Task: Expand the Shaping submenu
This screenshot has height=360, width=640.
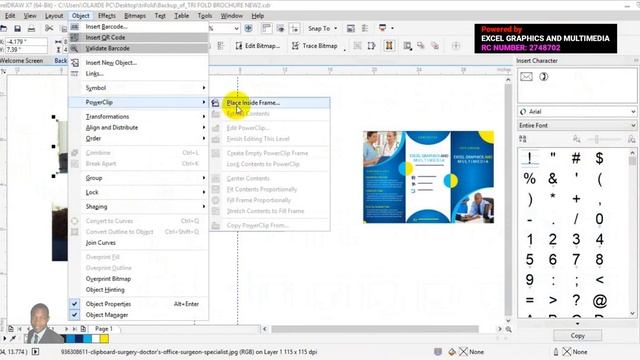Action: click(x=138, y=207)
